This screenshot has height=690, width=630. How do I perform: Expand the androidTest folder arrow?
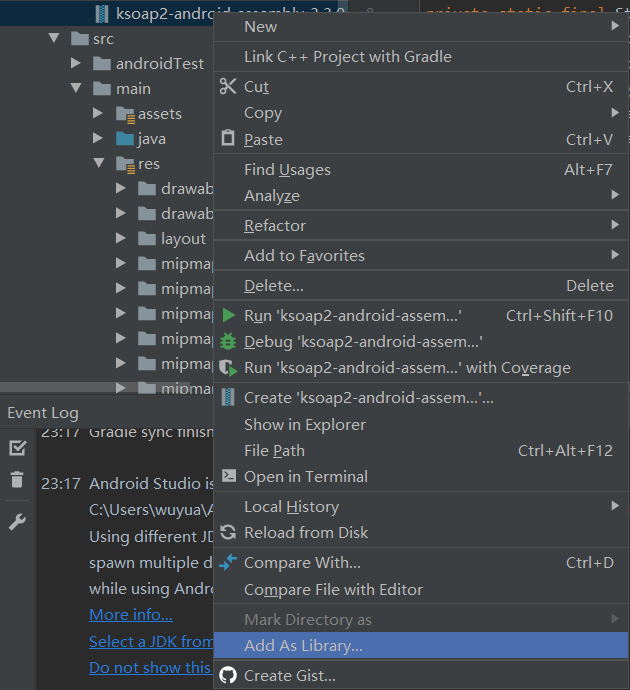pos(76,63)
